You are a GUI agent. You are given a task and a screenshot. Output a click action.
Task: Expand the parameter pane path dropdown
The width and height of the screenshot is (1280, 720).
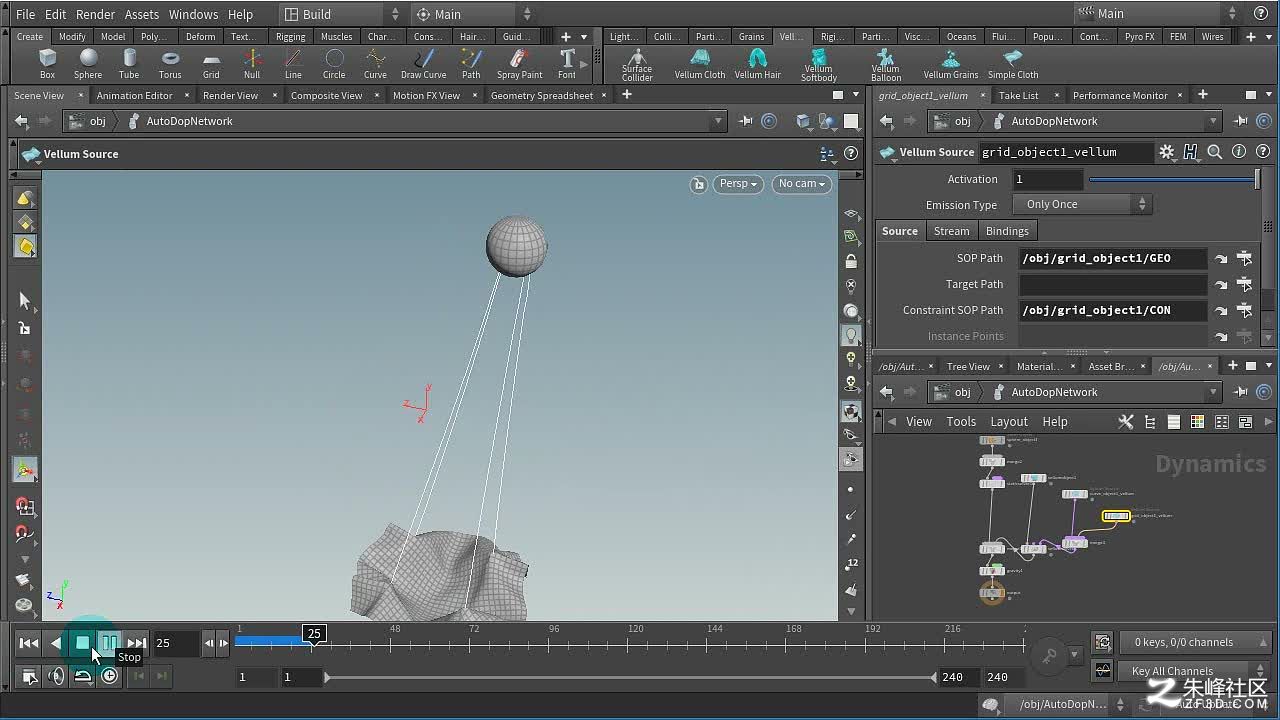[1213, 121]
